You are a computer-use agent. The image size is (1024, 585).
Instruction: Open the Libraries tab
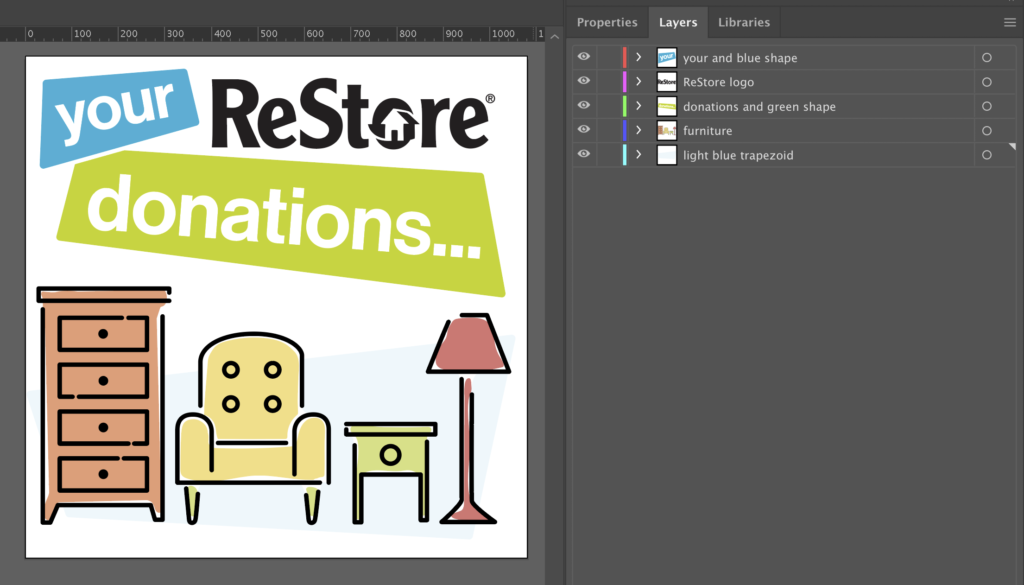[743, 22]
